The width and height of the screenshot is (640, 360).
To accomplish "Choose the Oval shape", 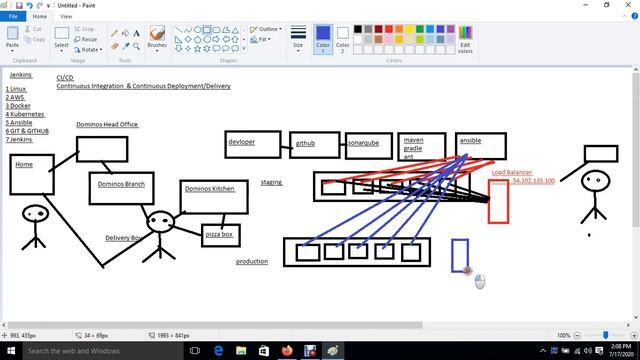I will coord(198,30).
